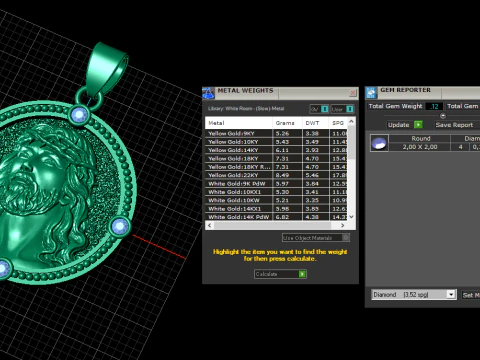Select the White Gold:14K PdW row
480x360 pixels.
pyautogui.click(x=277, y=217)
